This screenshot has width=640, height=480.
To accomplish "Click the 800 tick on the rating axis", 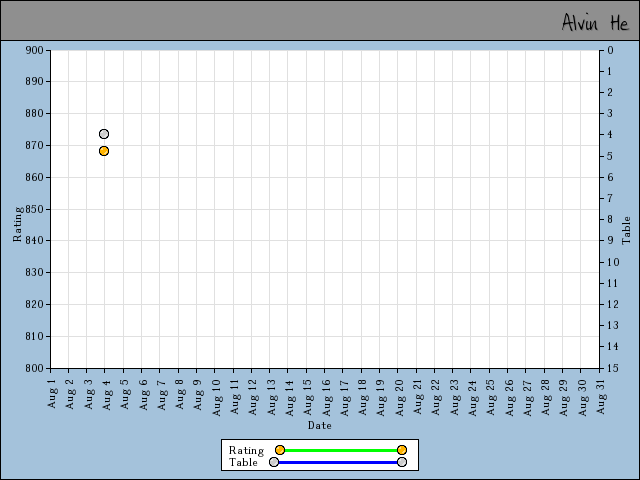I will click(x=34, y=368).
